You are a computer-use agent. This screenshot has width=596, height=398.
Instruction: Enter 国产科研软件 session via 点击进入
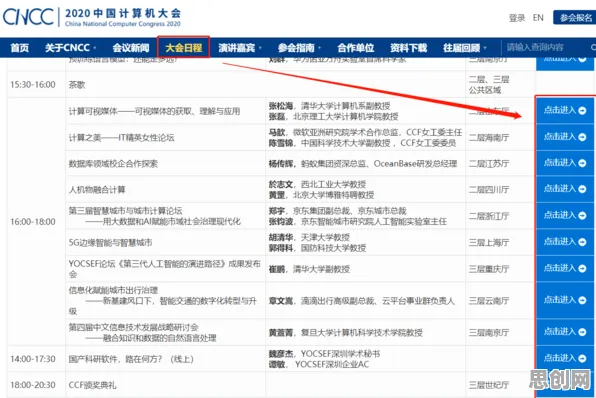click(564, 358)
